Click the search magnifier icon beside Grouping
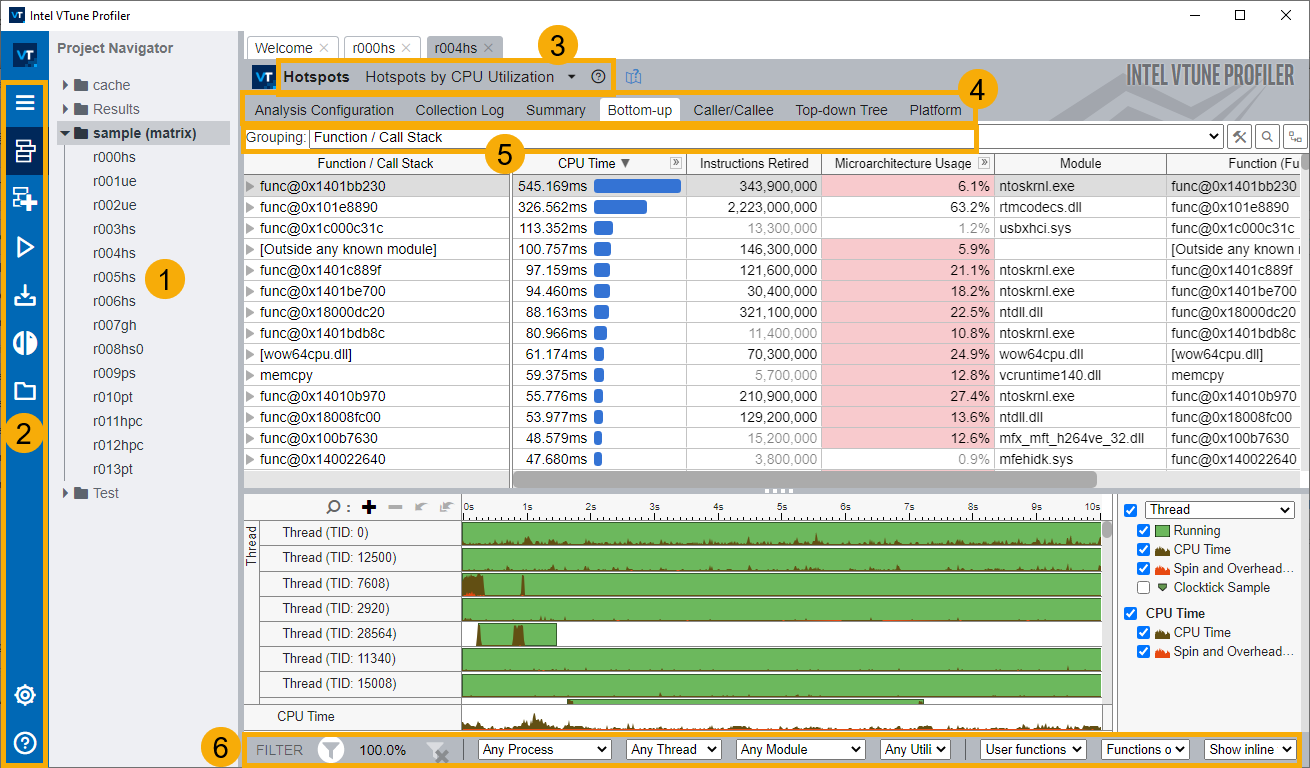The width and height of the screenshot is (1310, 768). (x=1267, y=137)
